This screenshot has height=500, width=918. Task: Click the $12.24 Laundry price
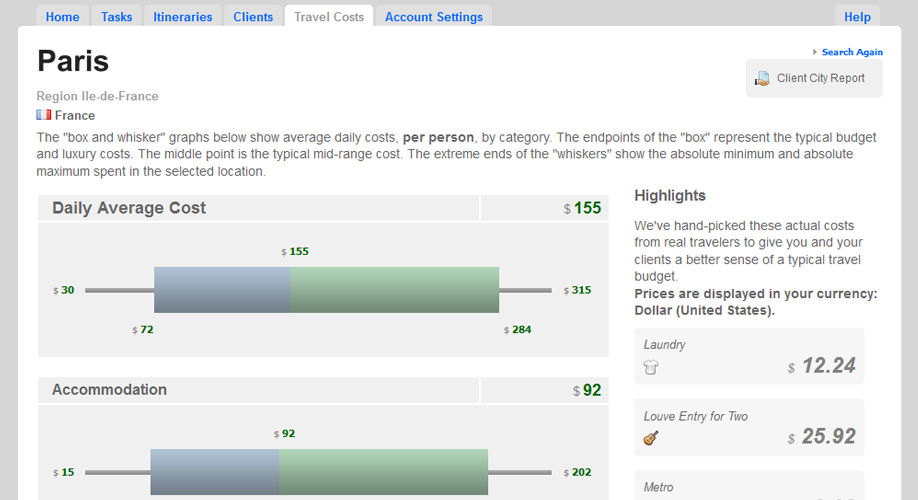821,366
